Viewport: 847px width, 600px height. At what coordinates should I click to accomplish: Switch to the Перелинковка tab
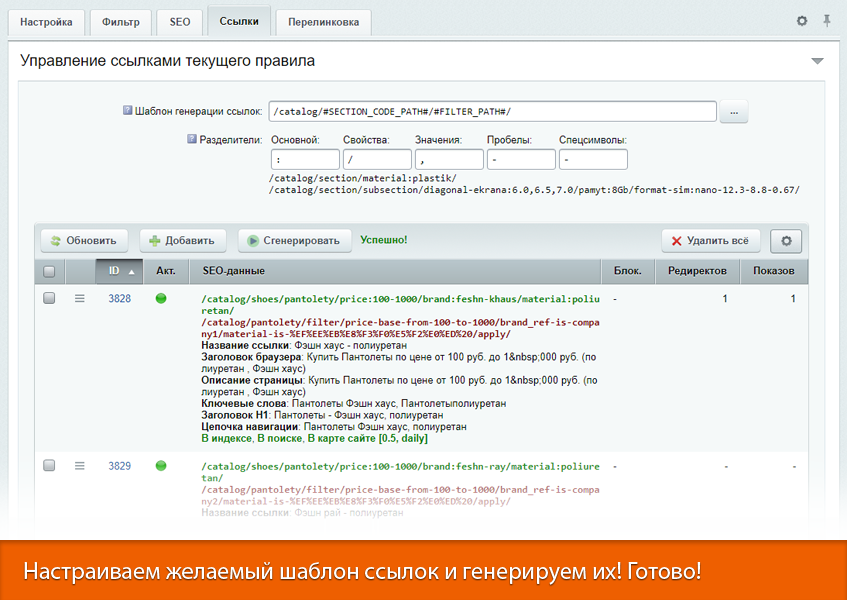point(323,22)
